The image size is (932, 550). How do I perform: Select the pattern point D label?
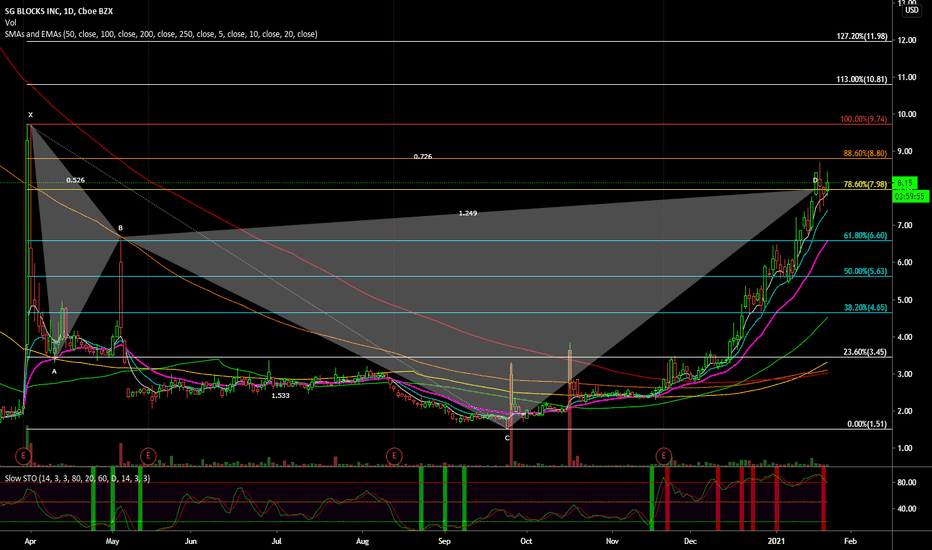click(x=816, y=180)
